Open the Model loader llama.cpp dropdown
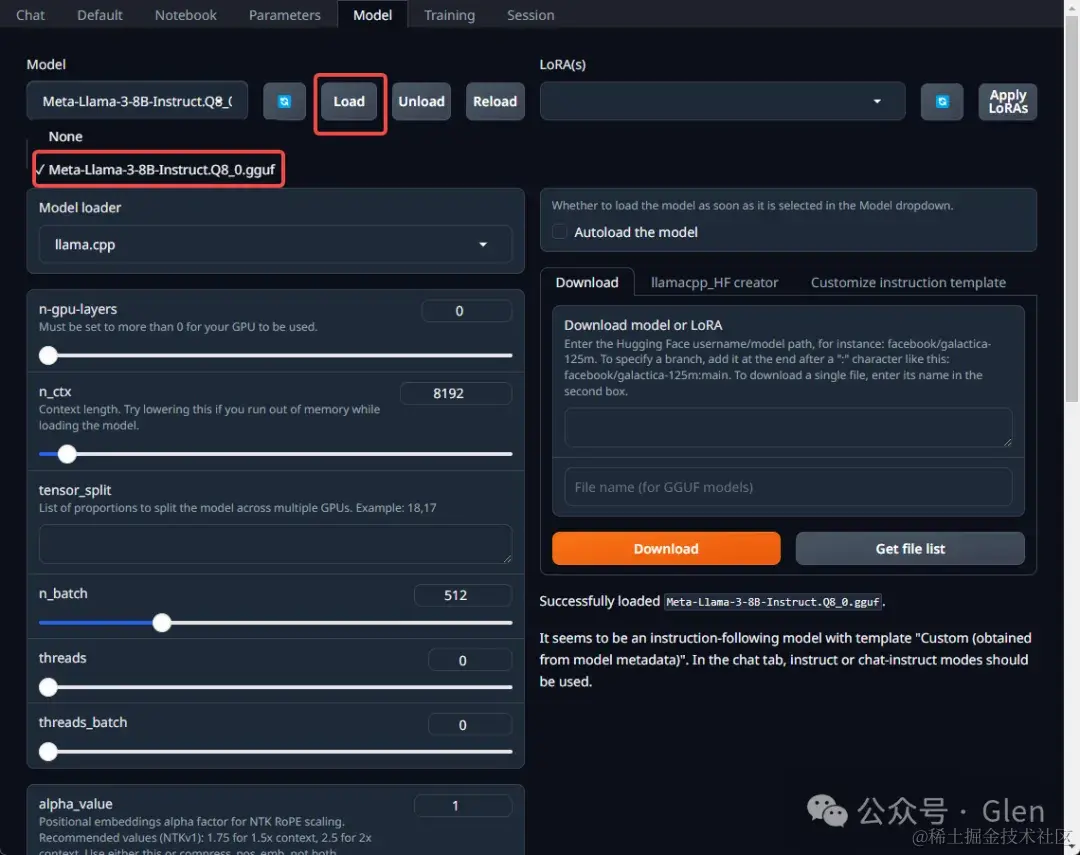This screenshot has width=1080, height=855. pos(275,245)
